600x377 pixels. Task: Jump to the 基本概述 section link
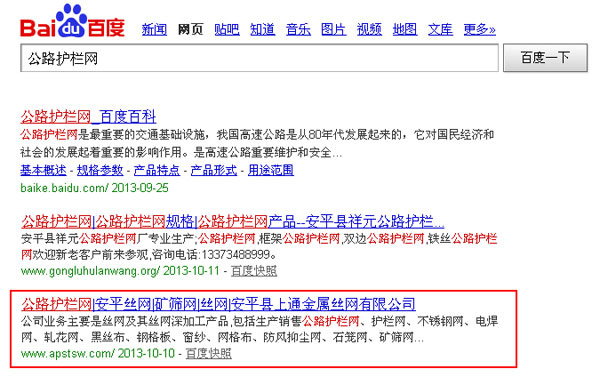tap(43, 170)
